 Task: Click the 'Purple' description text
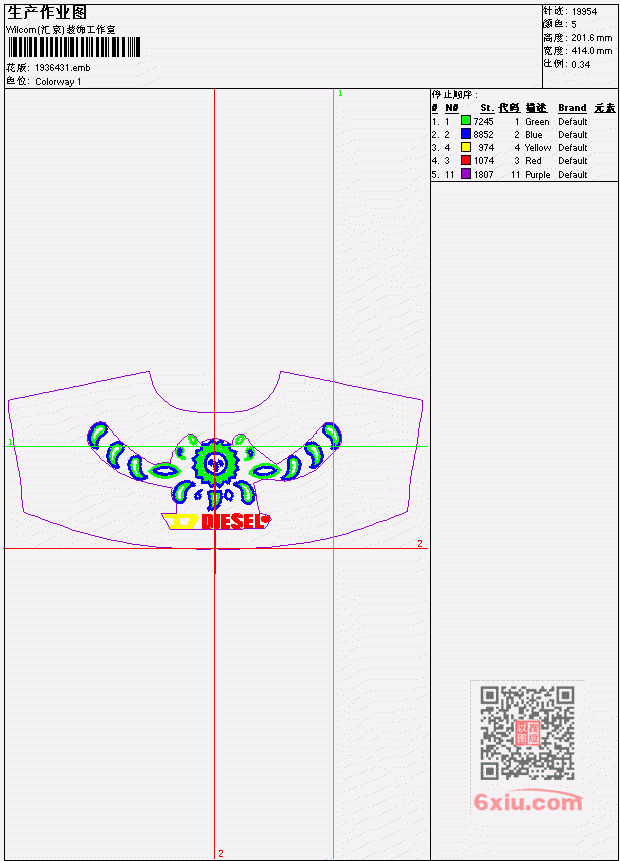click(538, 175)
